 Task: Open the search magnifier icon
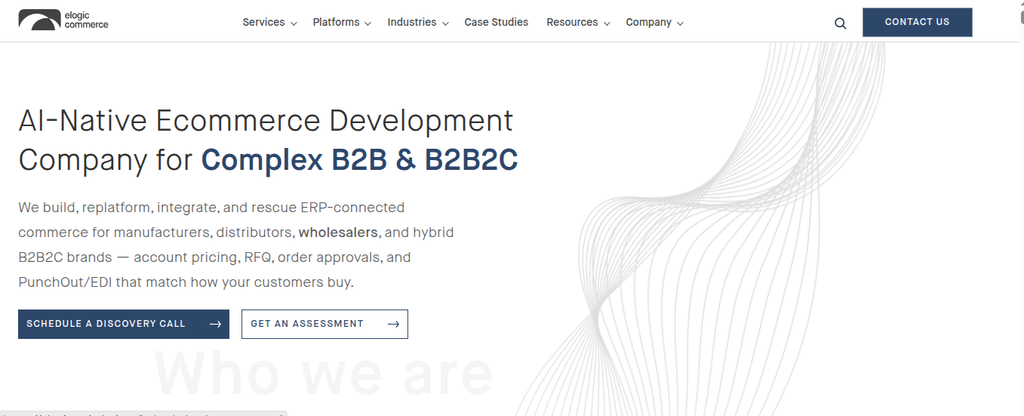840,24
